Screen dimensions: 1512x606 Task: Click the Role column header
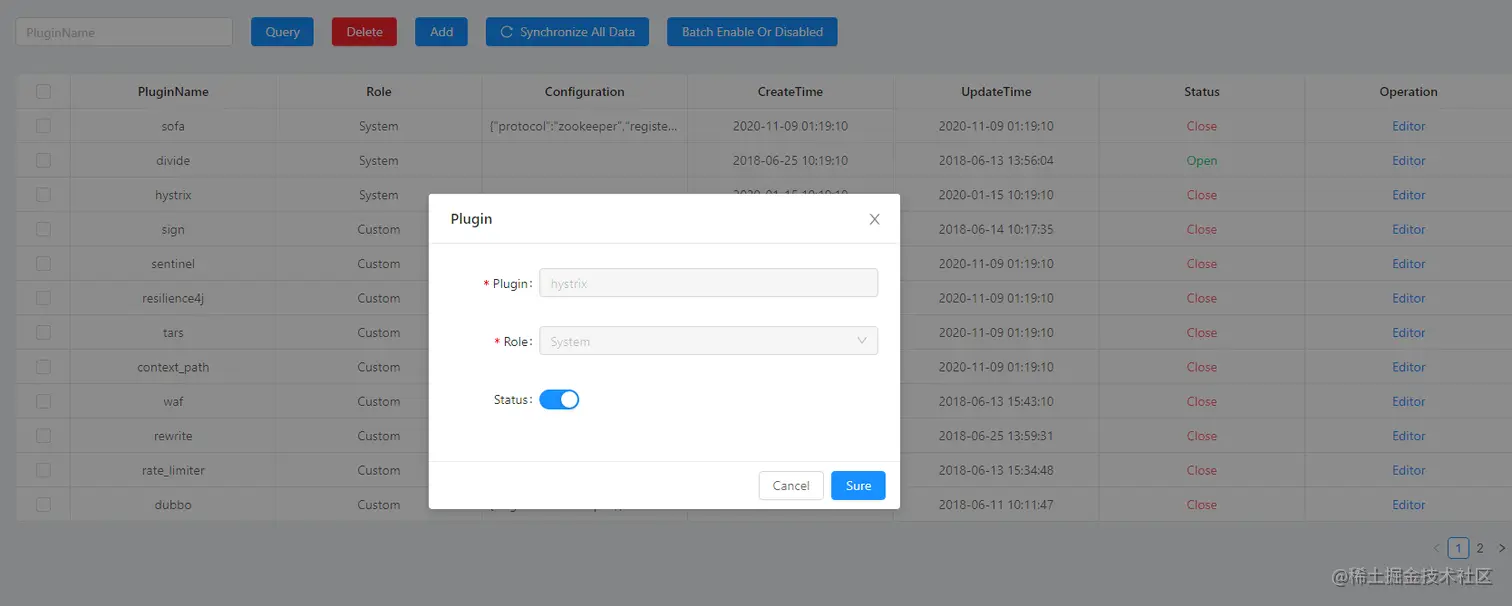379,91
